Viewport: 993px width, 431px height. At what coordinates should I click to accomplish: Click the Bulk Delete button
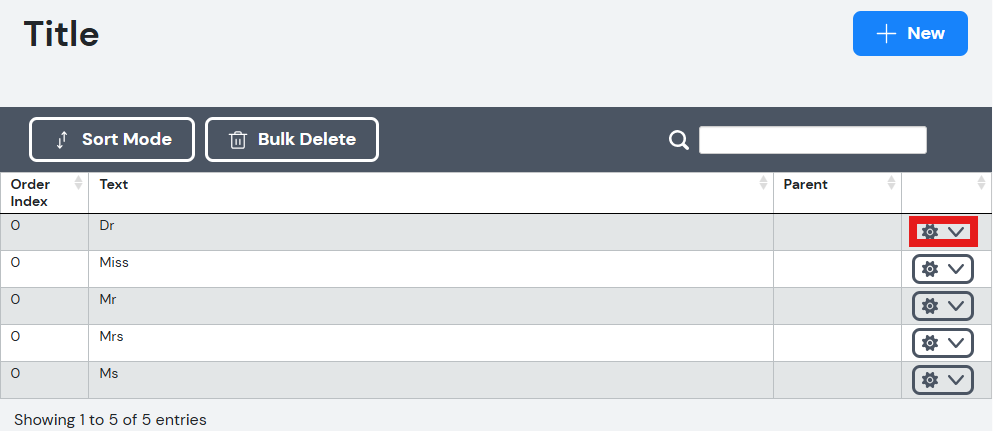(292, 139)
